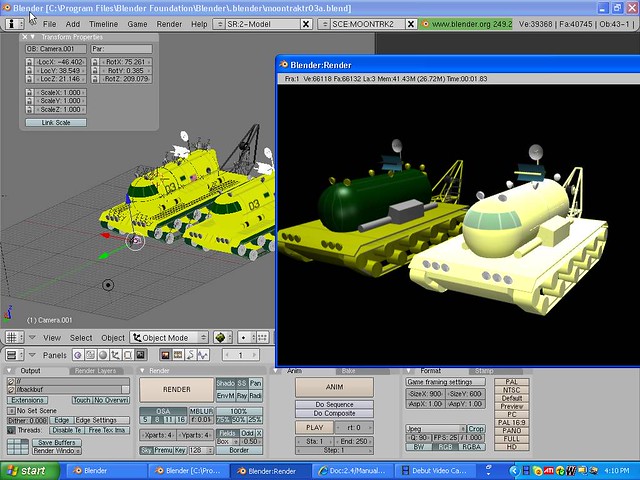
Task: Toggle the Ray tracing option
Action: click(x=242, y=396)
